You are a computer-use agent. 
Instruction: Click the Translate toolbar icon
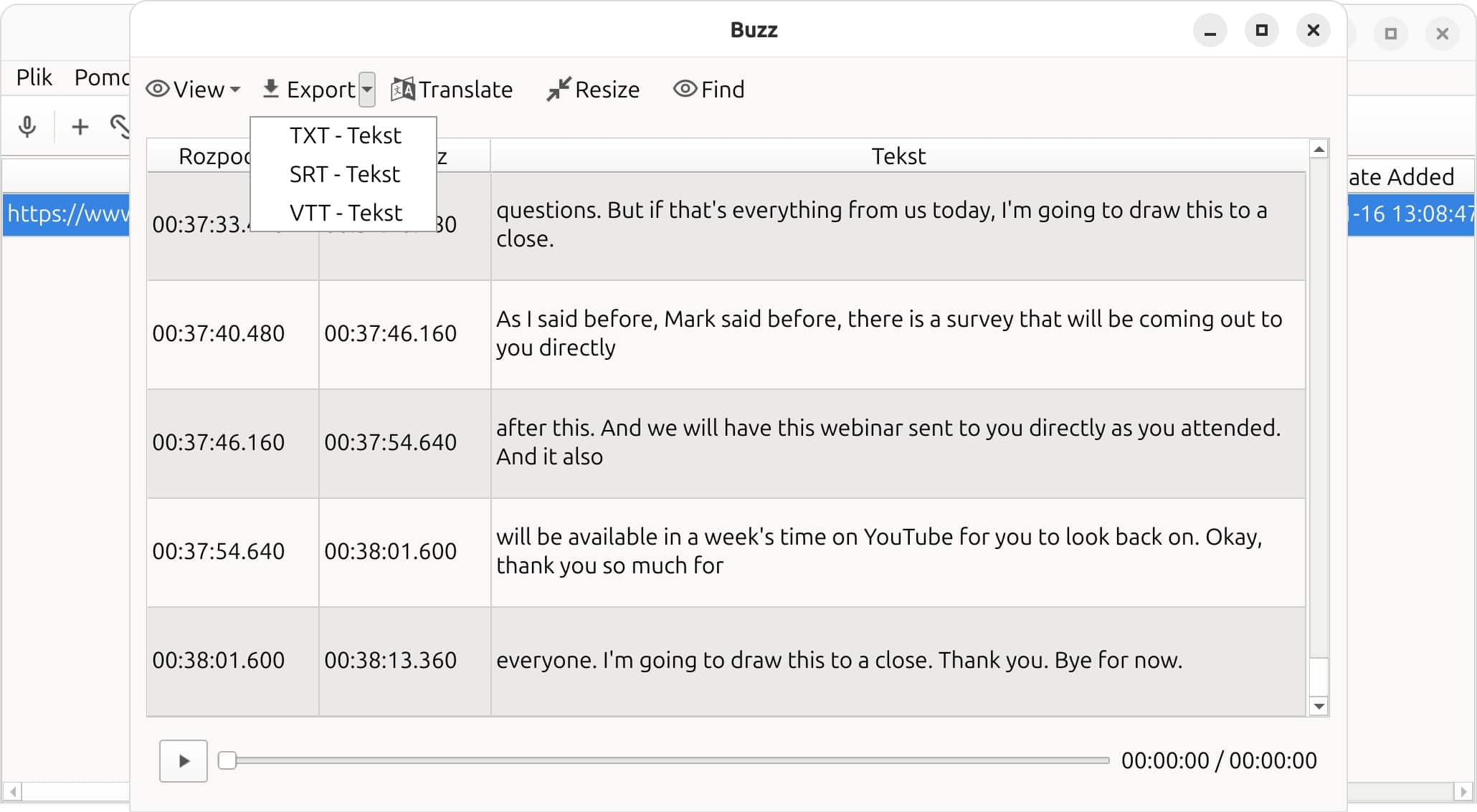click(x=402, y=90)
